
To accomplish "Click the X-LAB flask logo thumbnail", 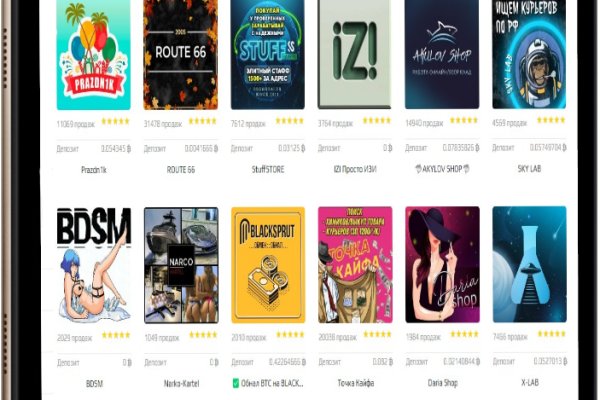I will [x=529, y=264].
